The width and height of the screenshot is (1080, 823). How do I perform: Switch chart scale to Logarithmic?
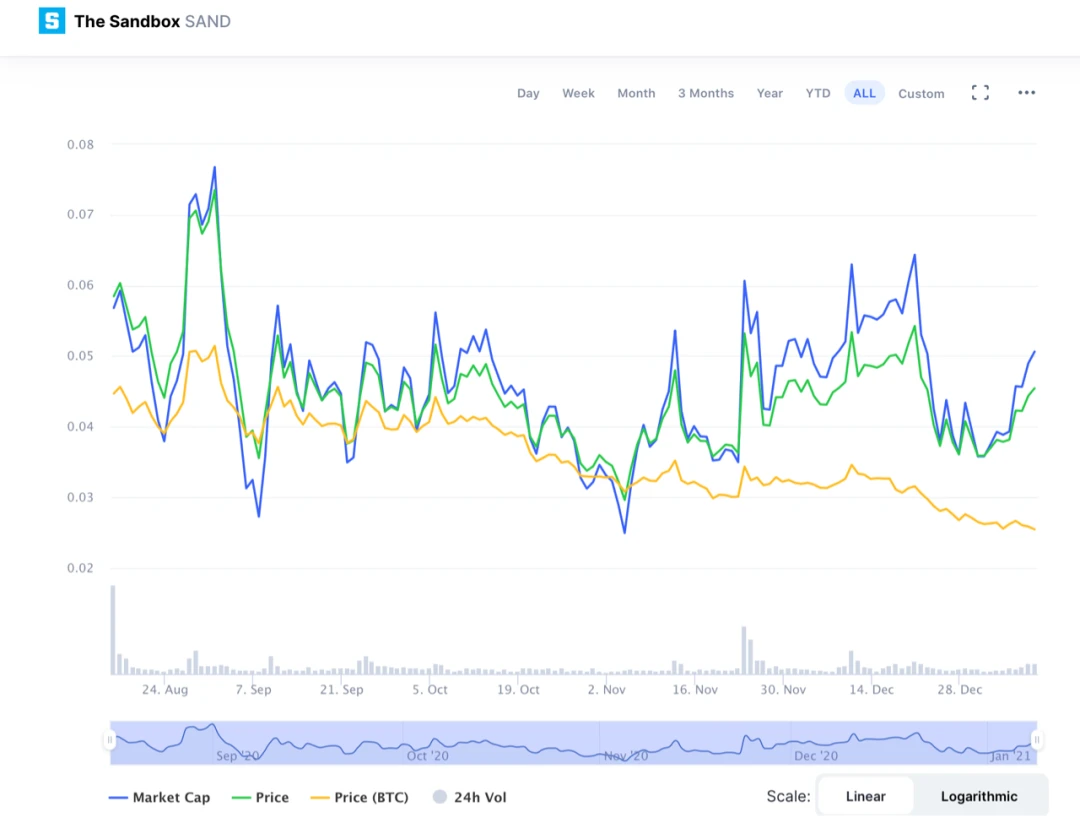[979, 796]
